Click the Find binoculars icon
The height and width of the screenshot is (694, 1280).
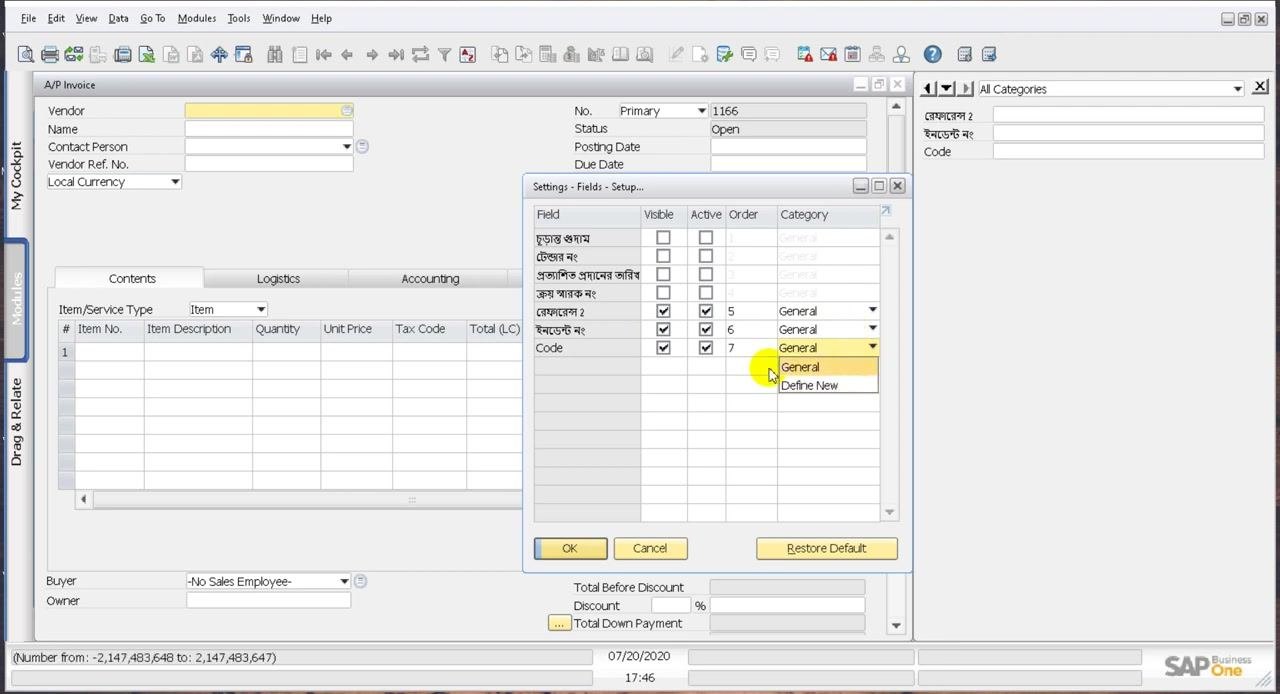275,55
